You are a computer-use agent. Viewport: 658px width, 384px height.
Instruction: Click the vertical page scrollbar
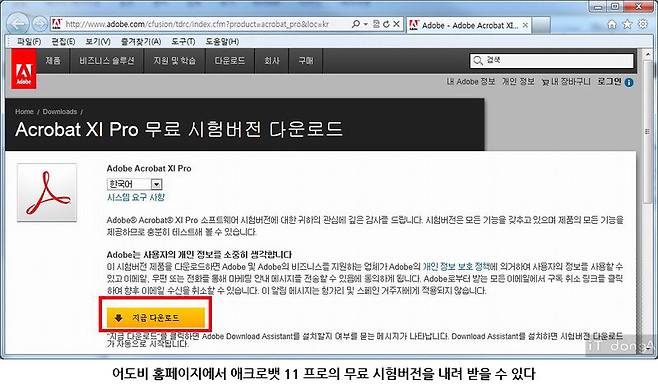click(x=648, y=201)
